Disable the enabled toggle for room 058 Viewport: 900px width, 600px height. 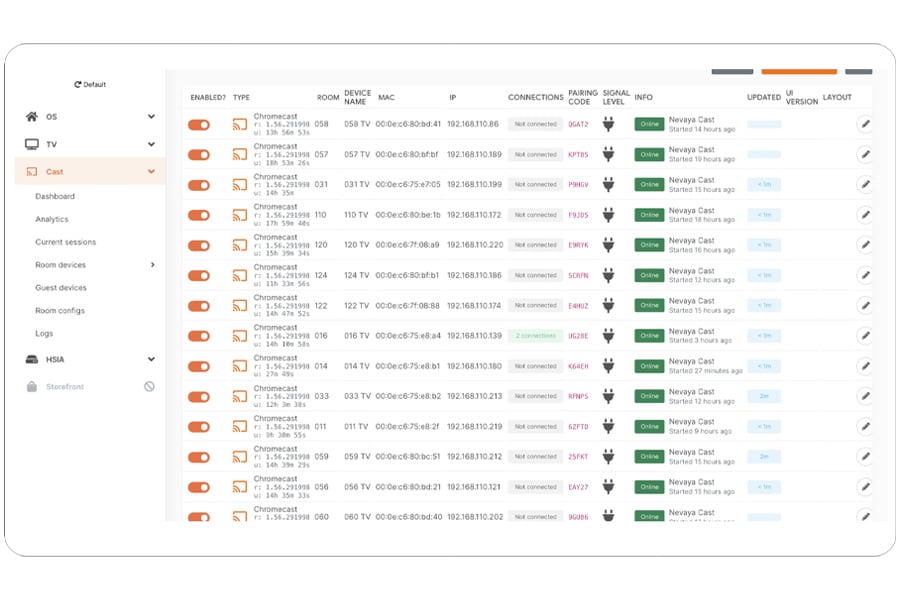tap(199, 125)
